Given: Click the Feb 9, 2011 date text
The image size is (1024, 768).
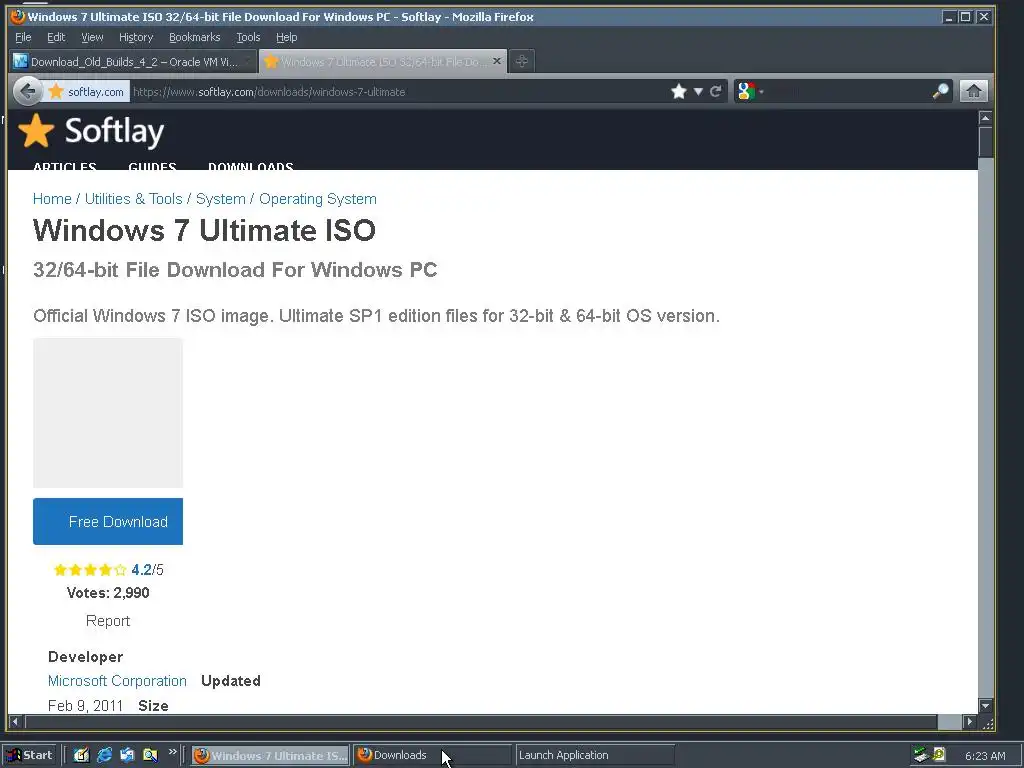Looking at the screenshot, I should [86, 706].
